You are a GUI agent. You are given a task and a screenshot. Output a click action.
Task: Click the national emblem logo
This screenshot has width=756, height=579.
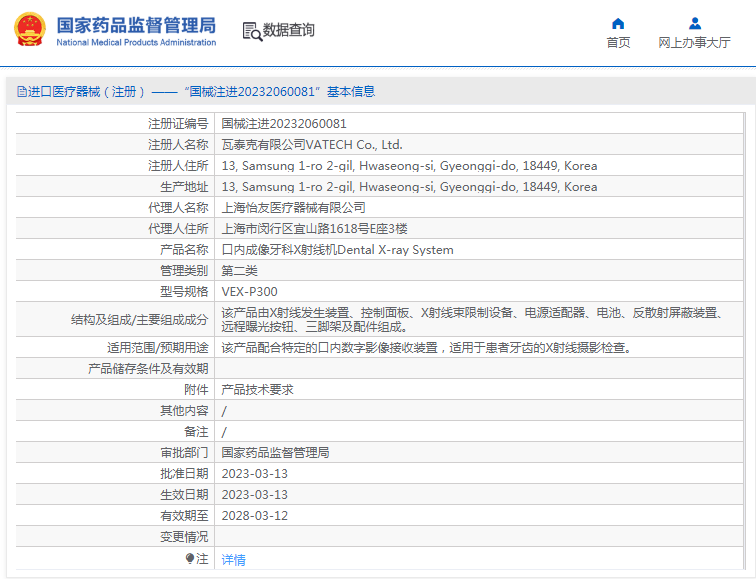tap(29, 30)
